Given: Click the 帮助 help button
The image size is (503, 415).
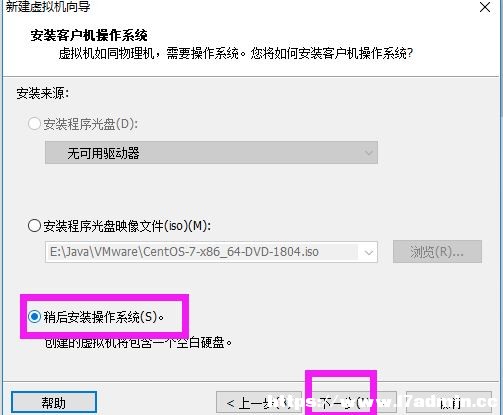Looking at the screenshot, I should (x=54, y=403).
